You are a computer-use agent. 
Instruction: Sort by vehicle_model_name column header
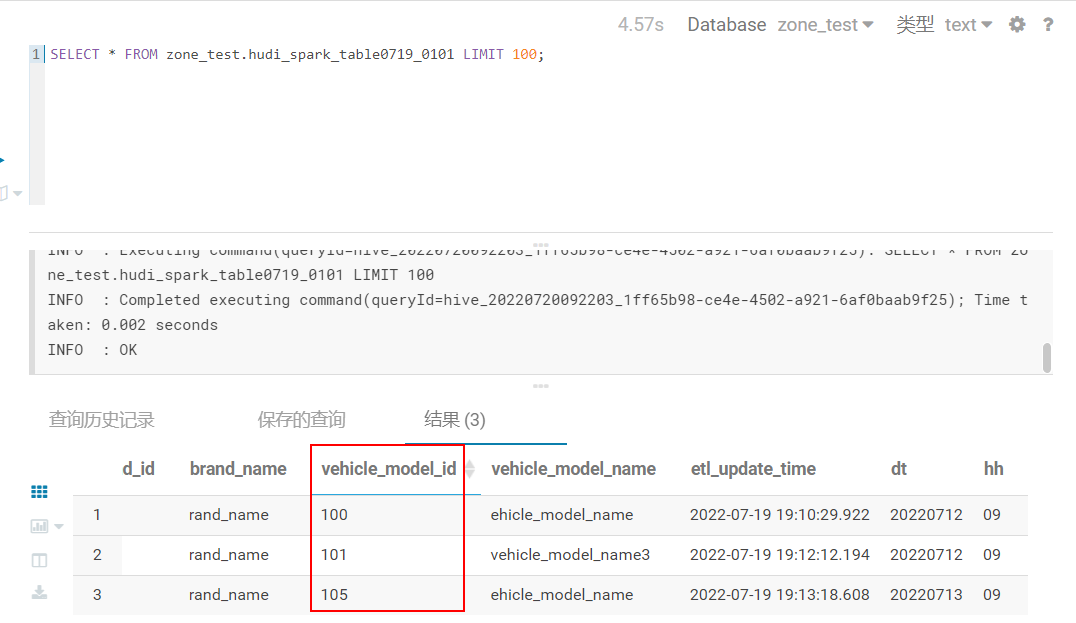click(574, 469)
